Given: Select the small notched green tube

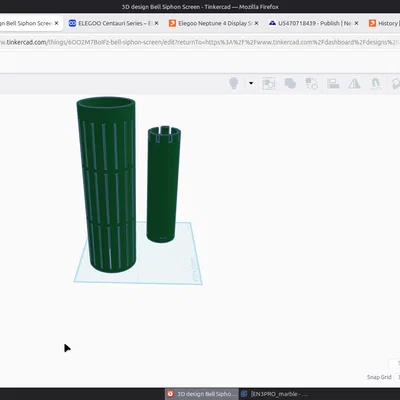Looking at the screenshot, I should click(163, 184).
